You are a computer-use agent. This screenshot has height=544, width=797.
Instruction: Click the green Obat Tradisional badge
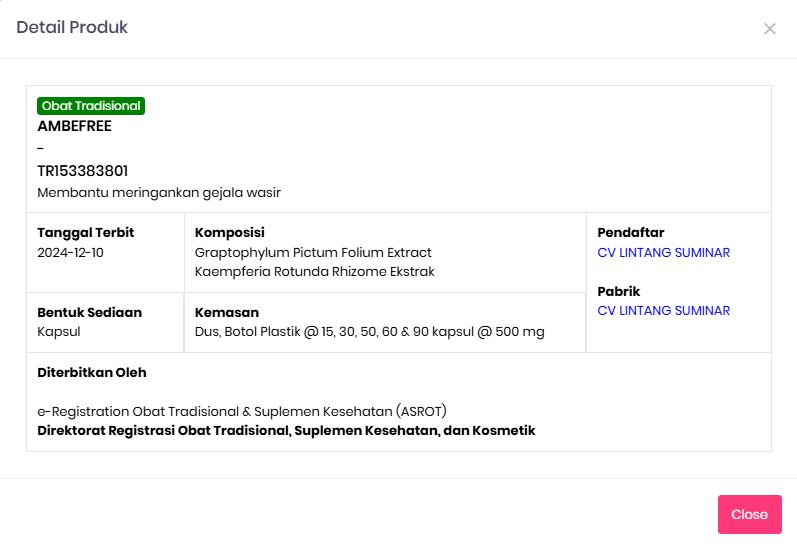pos(91,106)
